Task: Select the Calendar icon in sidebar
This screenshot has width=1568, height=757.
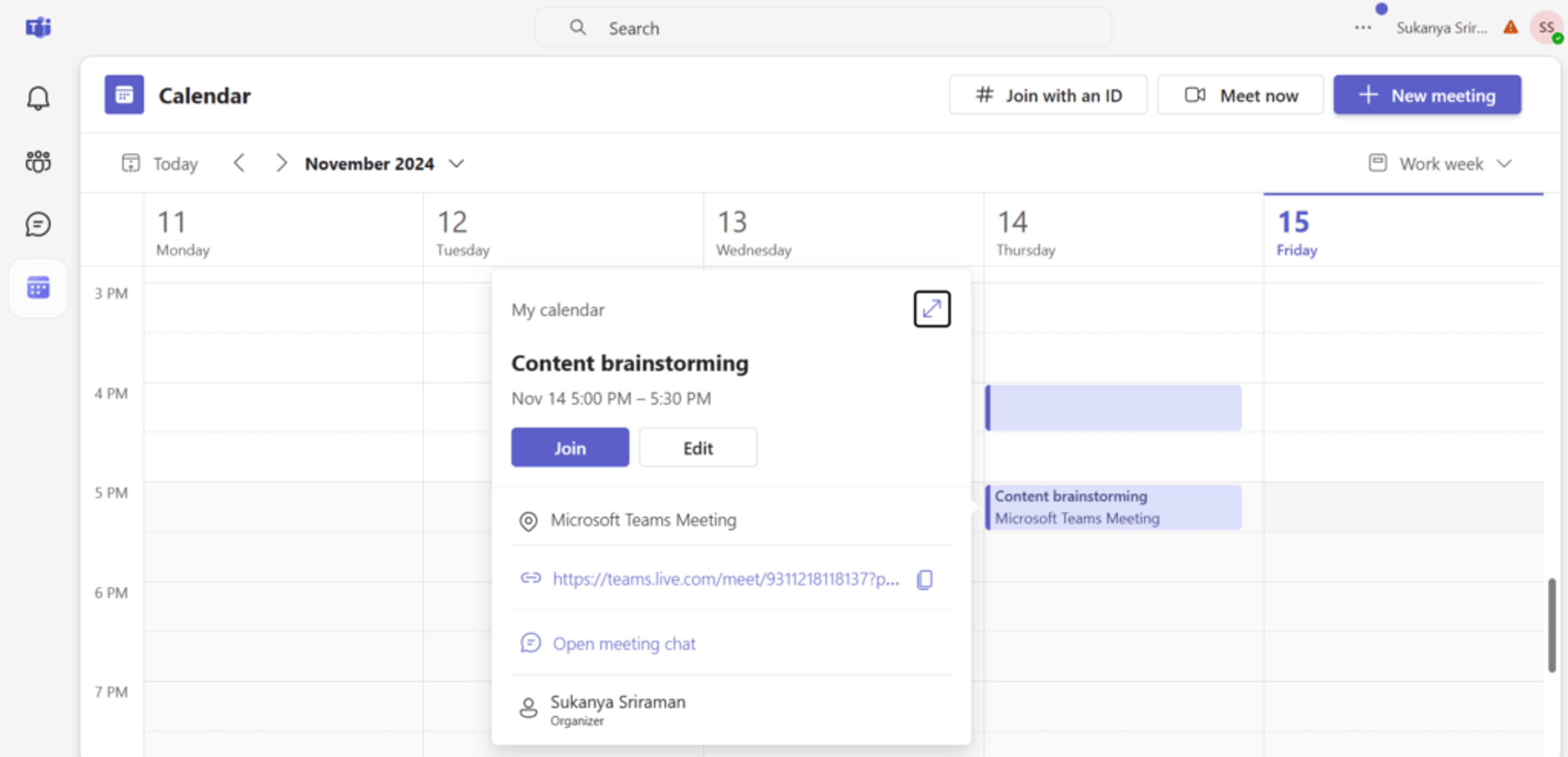Action: (38, 288)
